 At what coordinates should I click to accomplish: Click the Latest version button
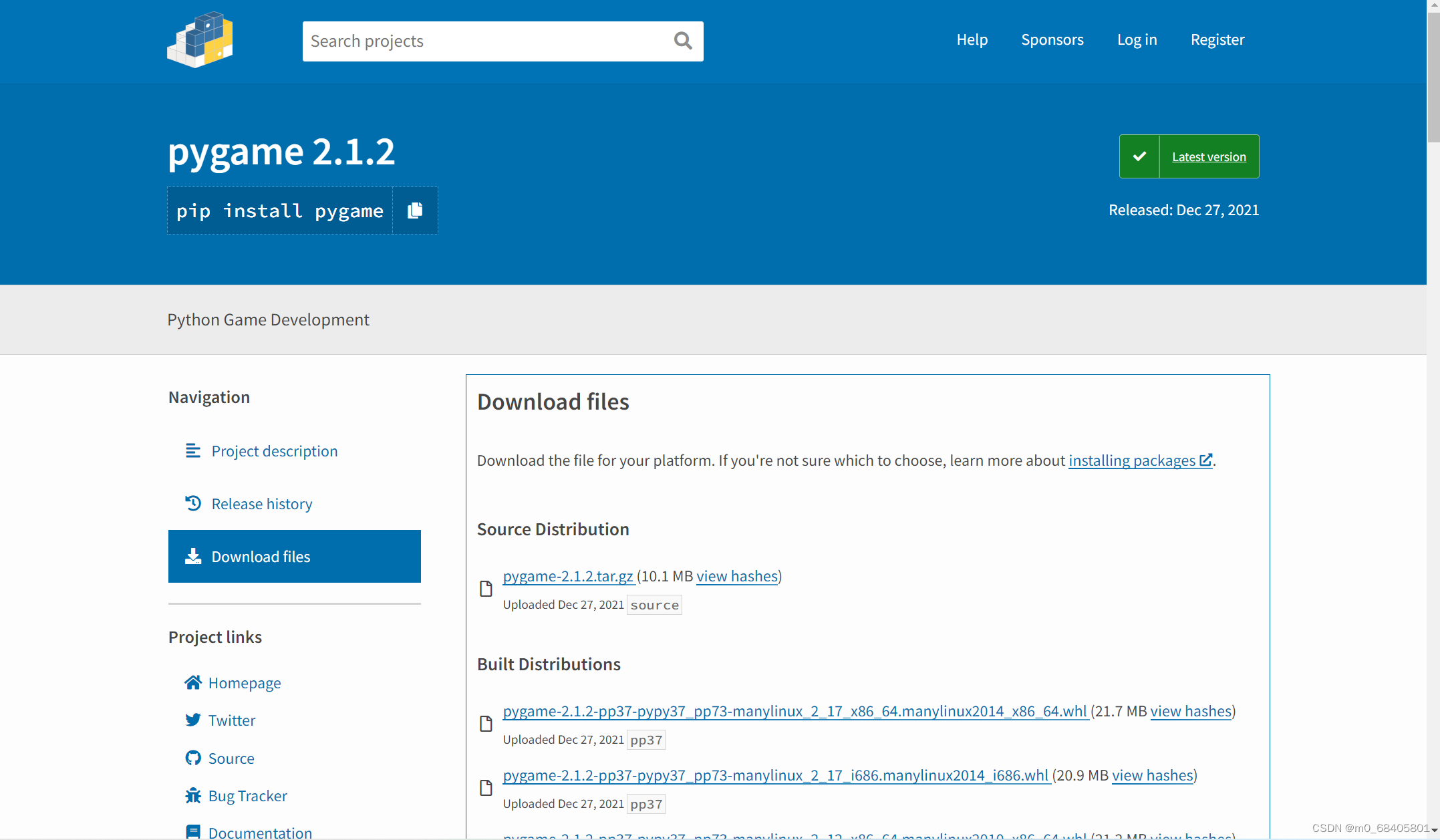coord(1208,157)
